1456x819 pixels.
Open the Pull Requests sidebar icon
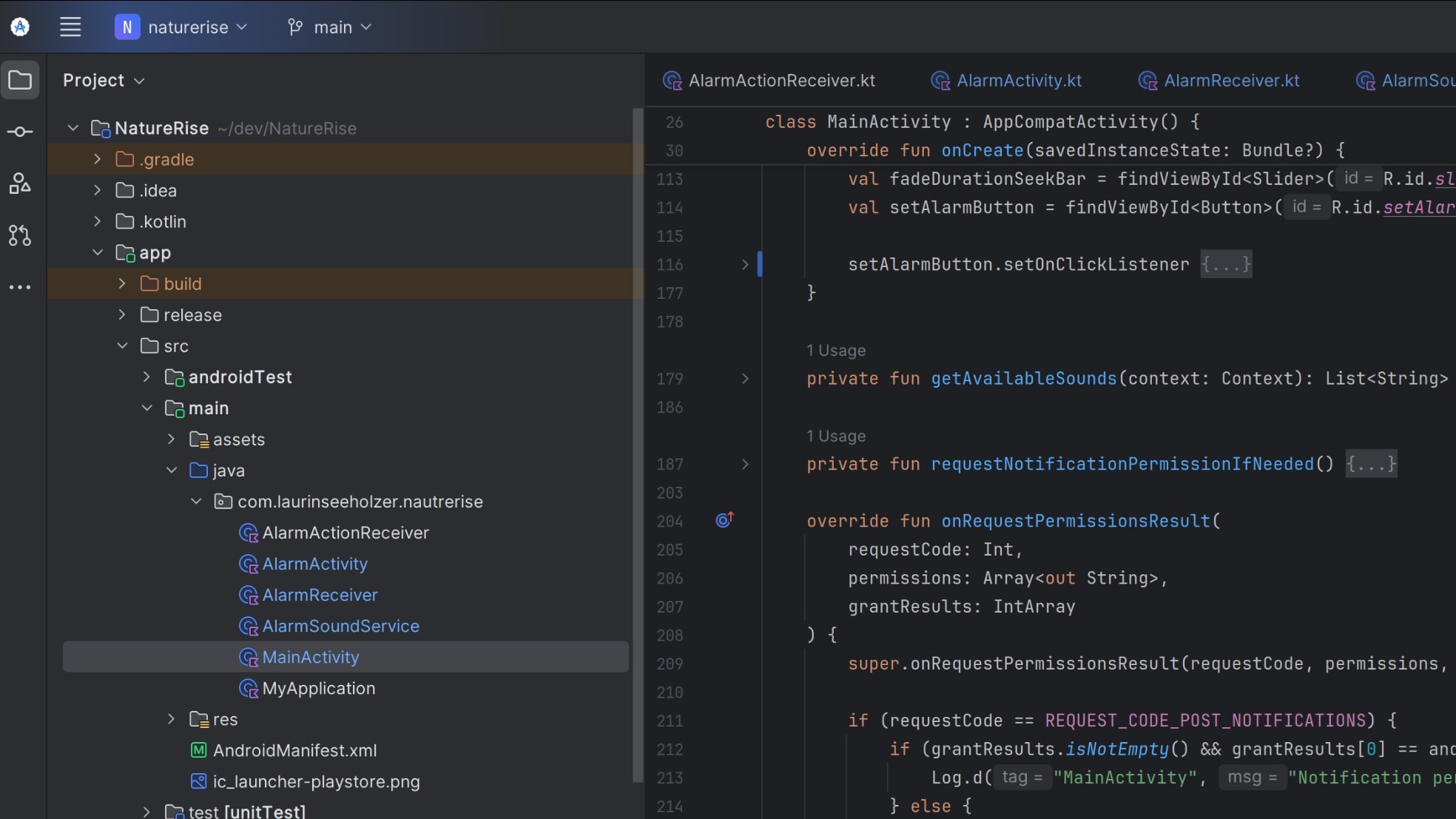(x=20, y=235)
